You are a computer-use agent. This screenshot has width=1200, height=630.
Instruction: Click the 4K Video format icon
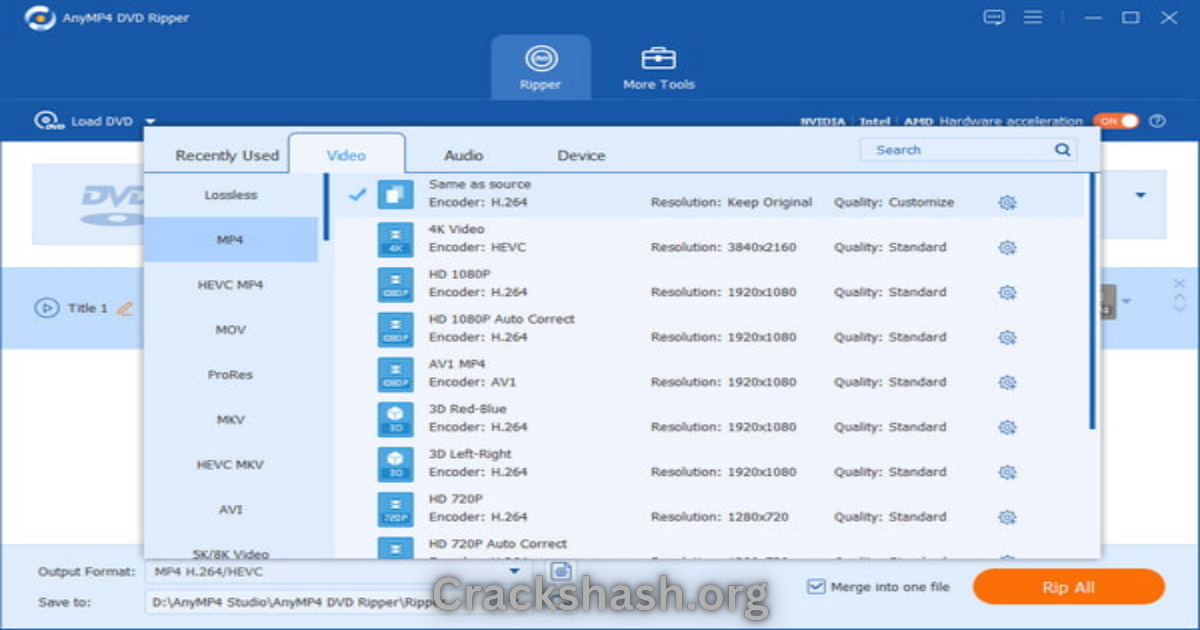(x=395, y=239)
